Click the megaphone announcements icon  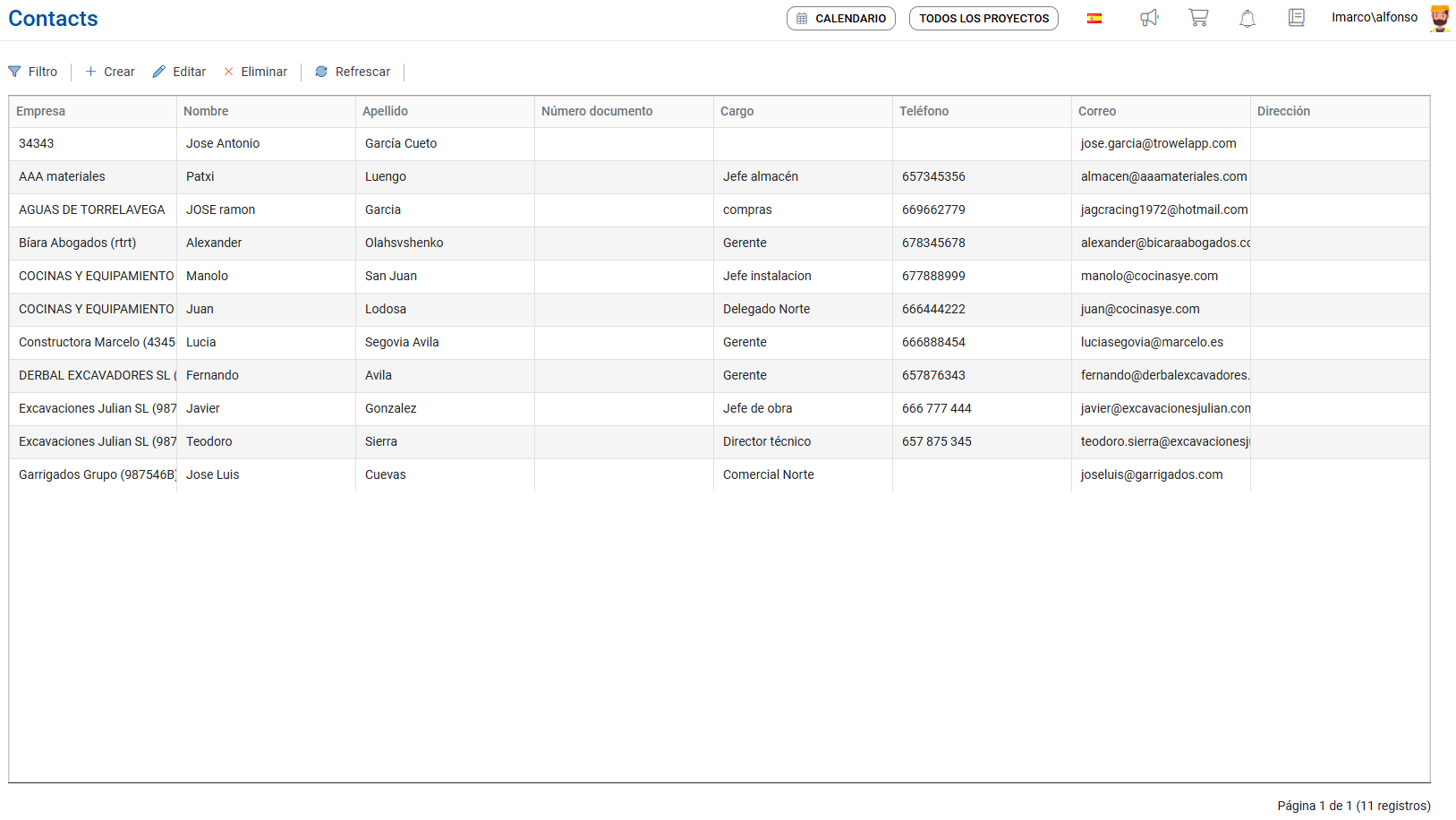point(1149,18)
